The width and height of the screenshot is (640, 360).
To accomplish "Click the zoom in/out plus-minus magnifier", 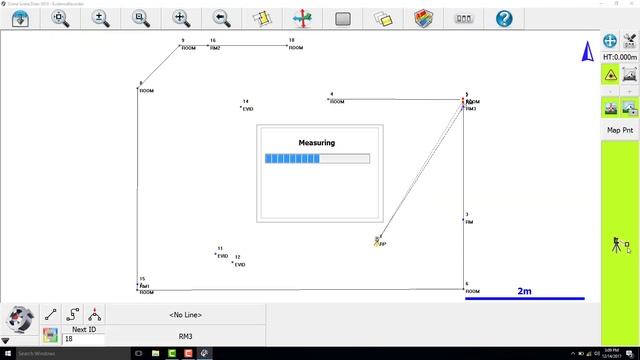I will coord(100,19).
